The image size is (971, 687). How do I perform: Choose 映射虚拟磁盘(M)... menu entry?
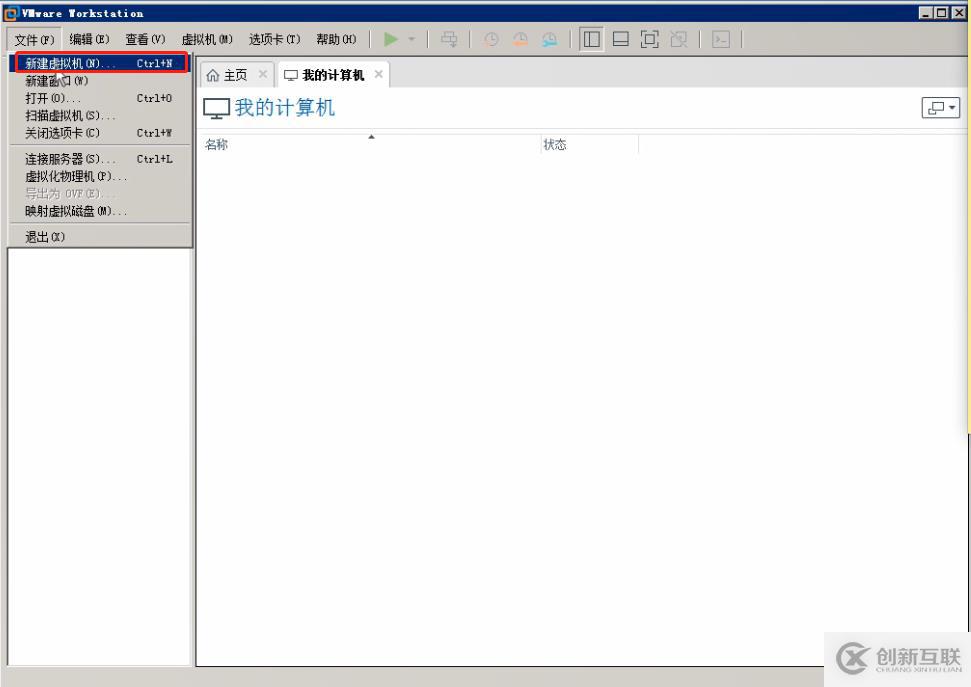[100, 211]
